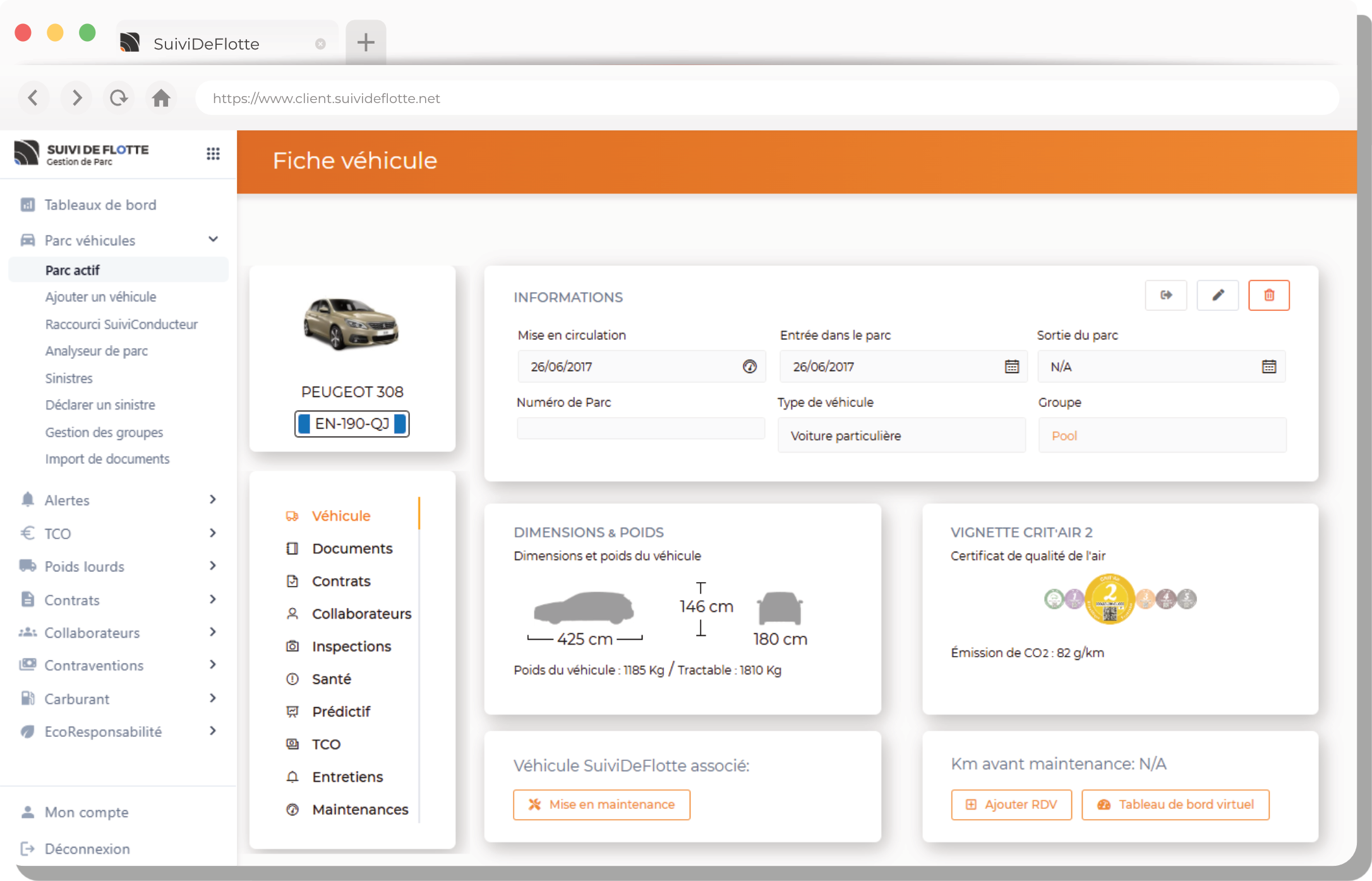Click the browser back arrow
Viewport: 1372px width, 881px height.
tap(33, 98)
